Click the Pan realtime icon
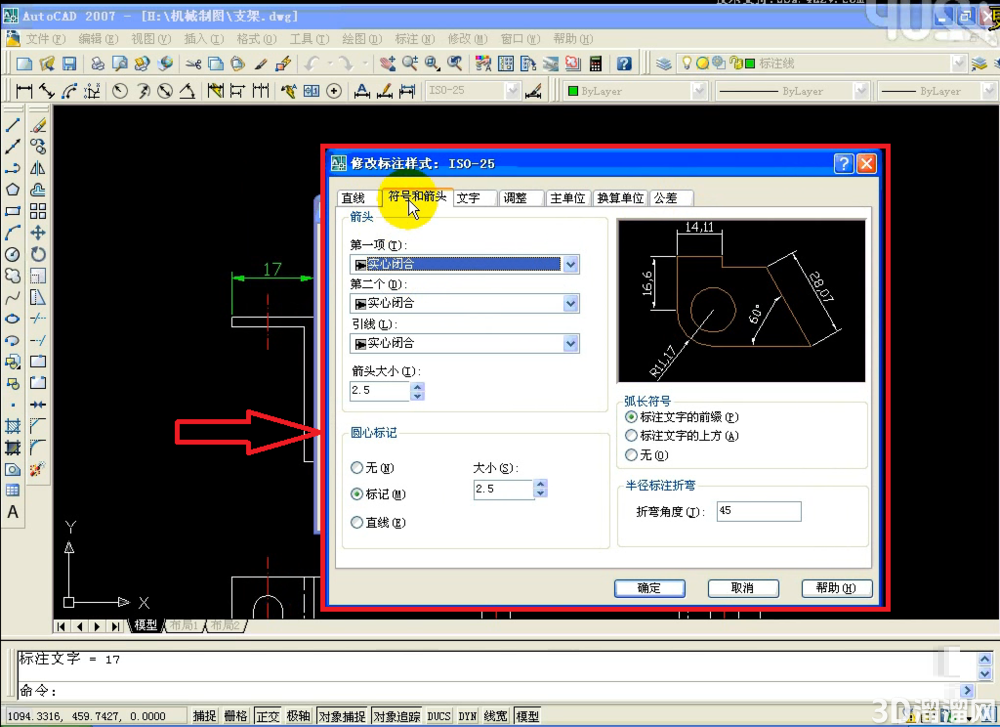This screenshot has height=727, width=1000. (388, 63)
